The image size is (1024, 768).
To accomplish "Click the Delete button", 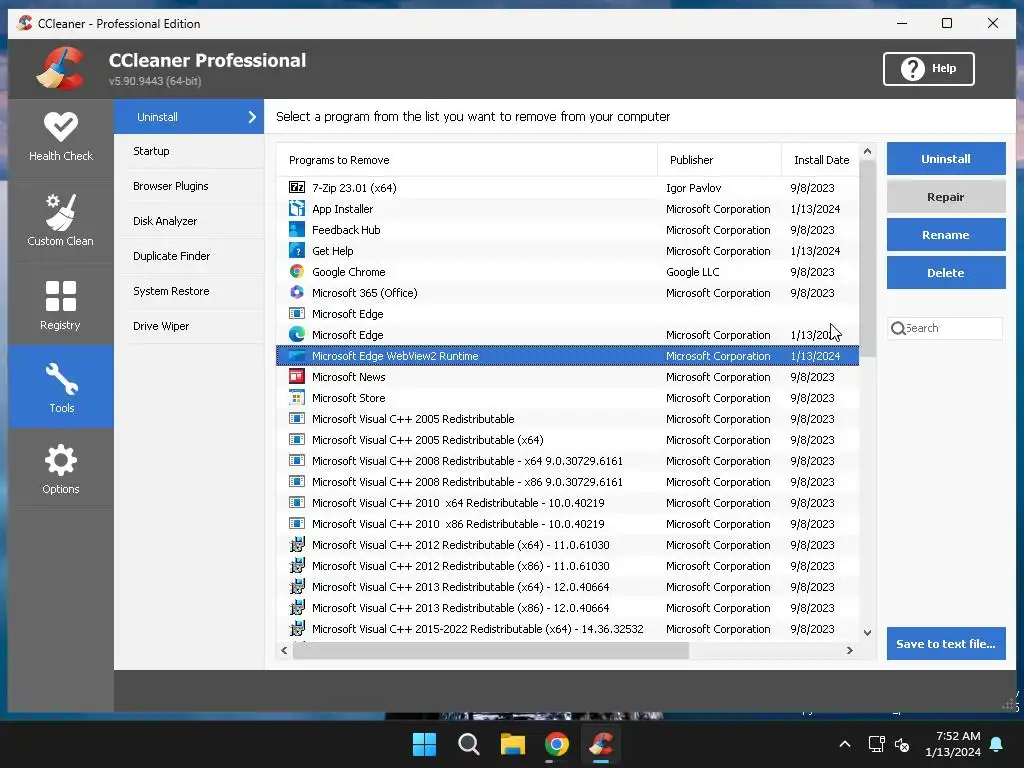I will pos(946,272).
